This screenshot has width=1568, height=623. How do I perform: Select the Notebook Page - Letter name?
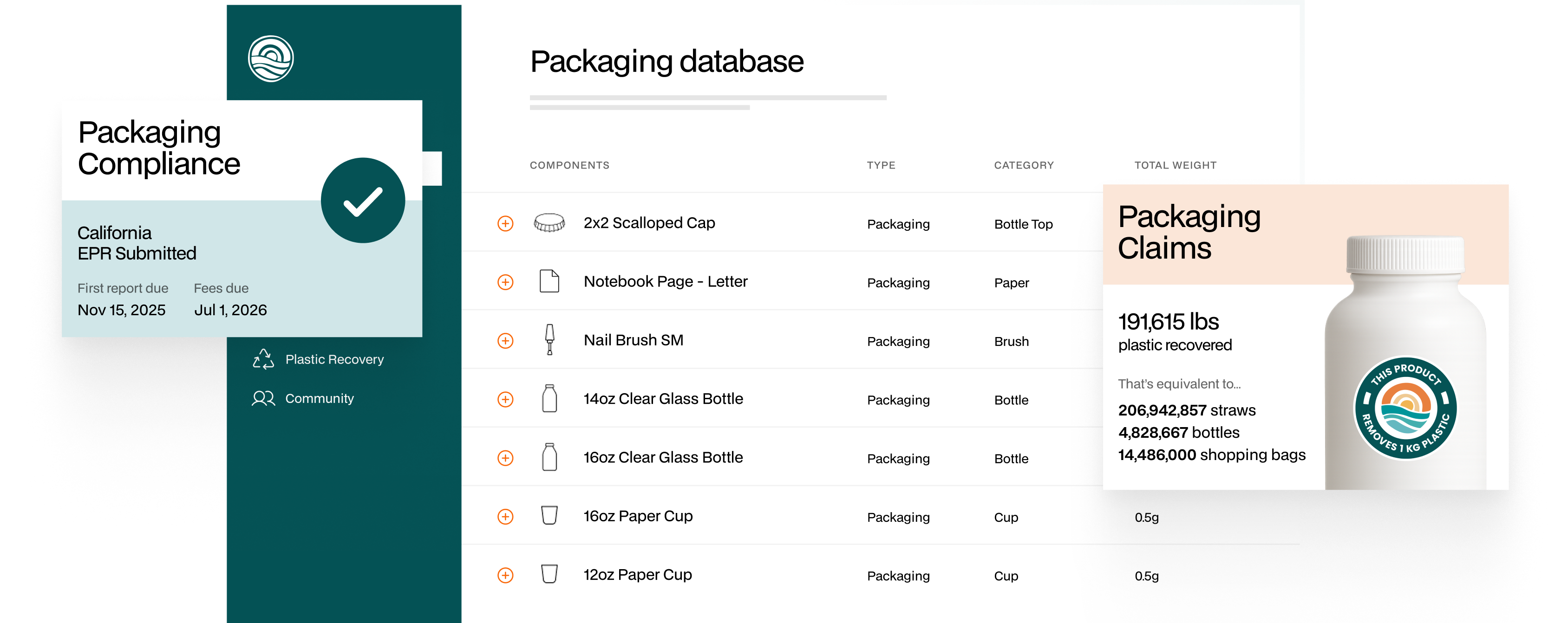click(665, 281)
